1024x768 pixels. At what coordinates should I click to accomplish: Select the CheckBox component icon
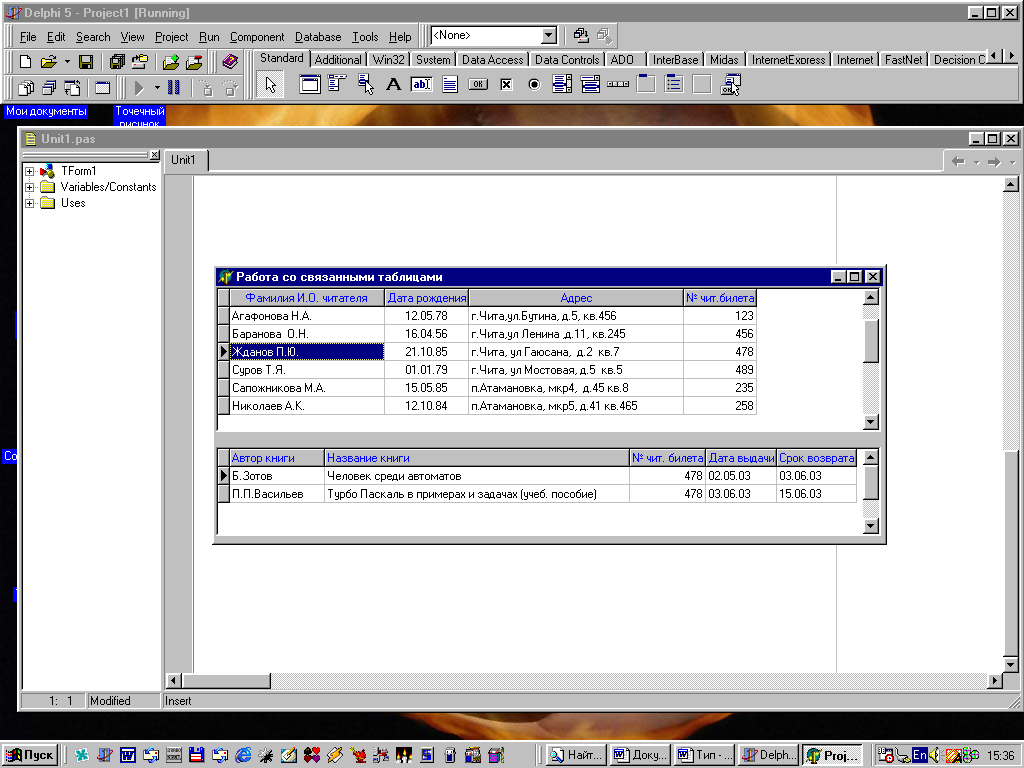click(506, 84)
